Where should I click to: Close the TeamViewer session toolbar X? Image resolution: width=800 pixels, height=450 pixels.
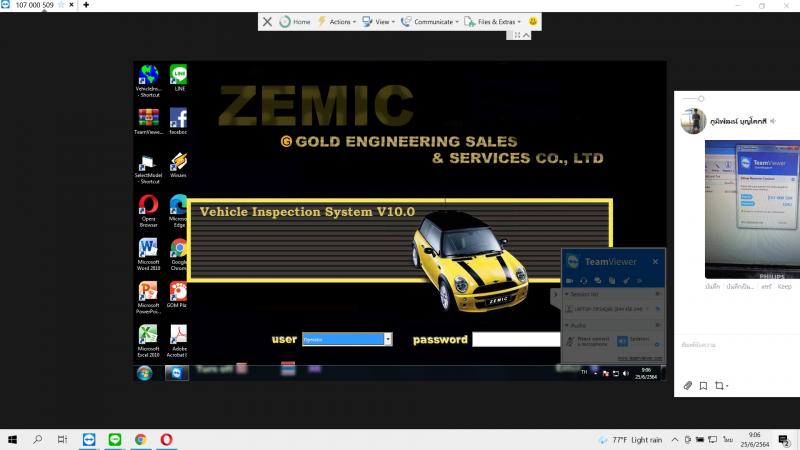tap(267, 21)
